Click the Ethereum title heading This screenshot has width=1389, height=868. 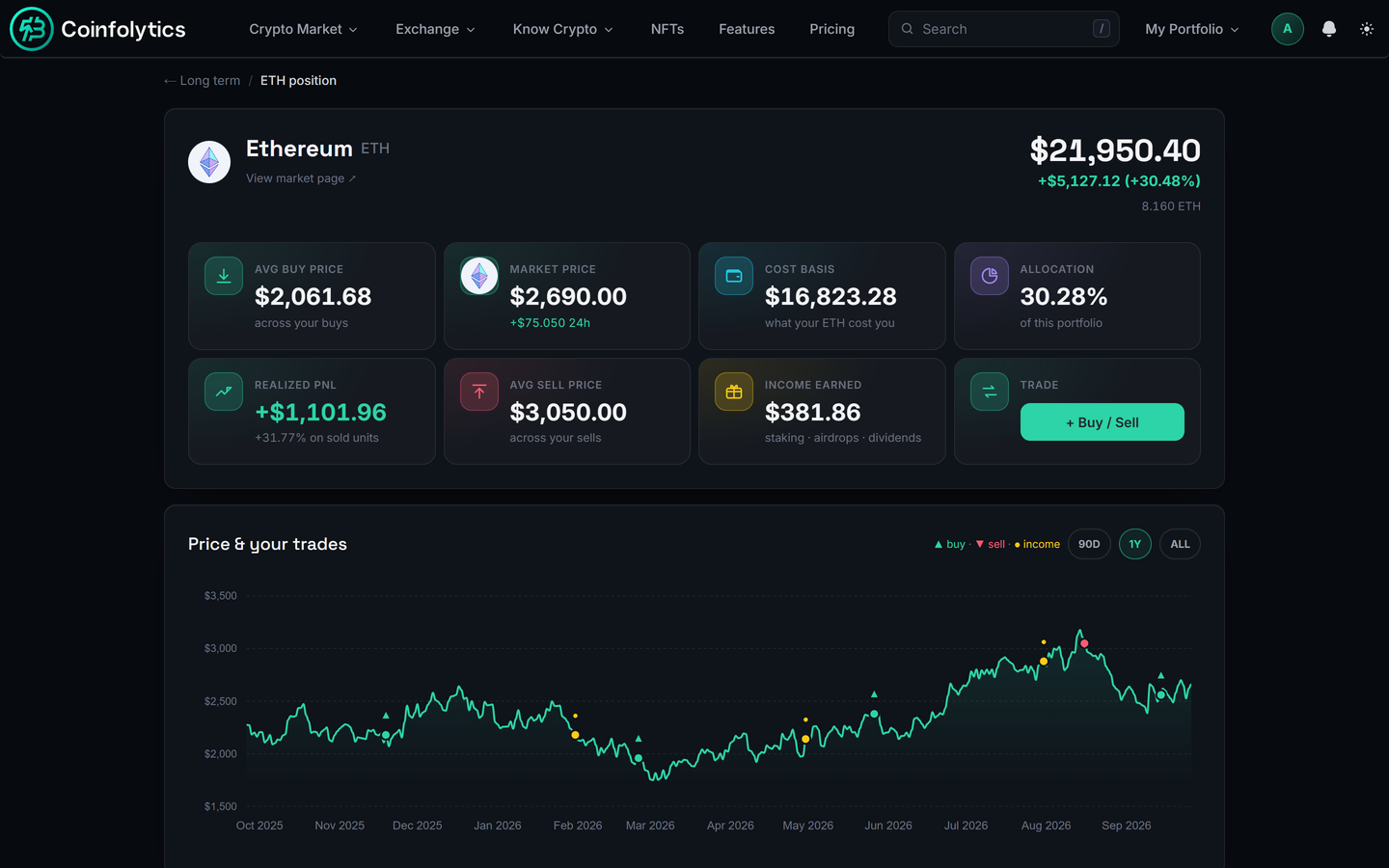pos(299,149)
